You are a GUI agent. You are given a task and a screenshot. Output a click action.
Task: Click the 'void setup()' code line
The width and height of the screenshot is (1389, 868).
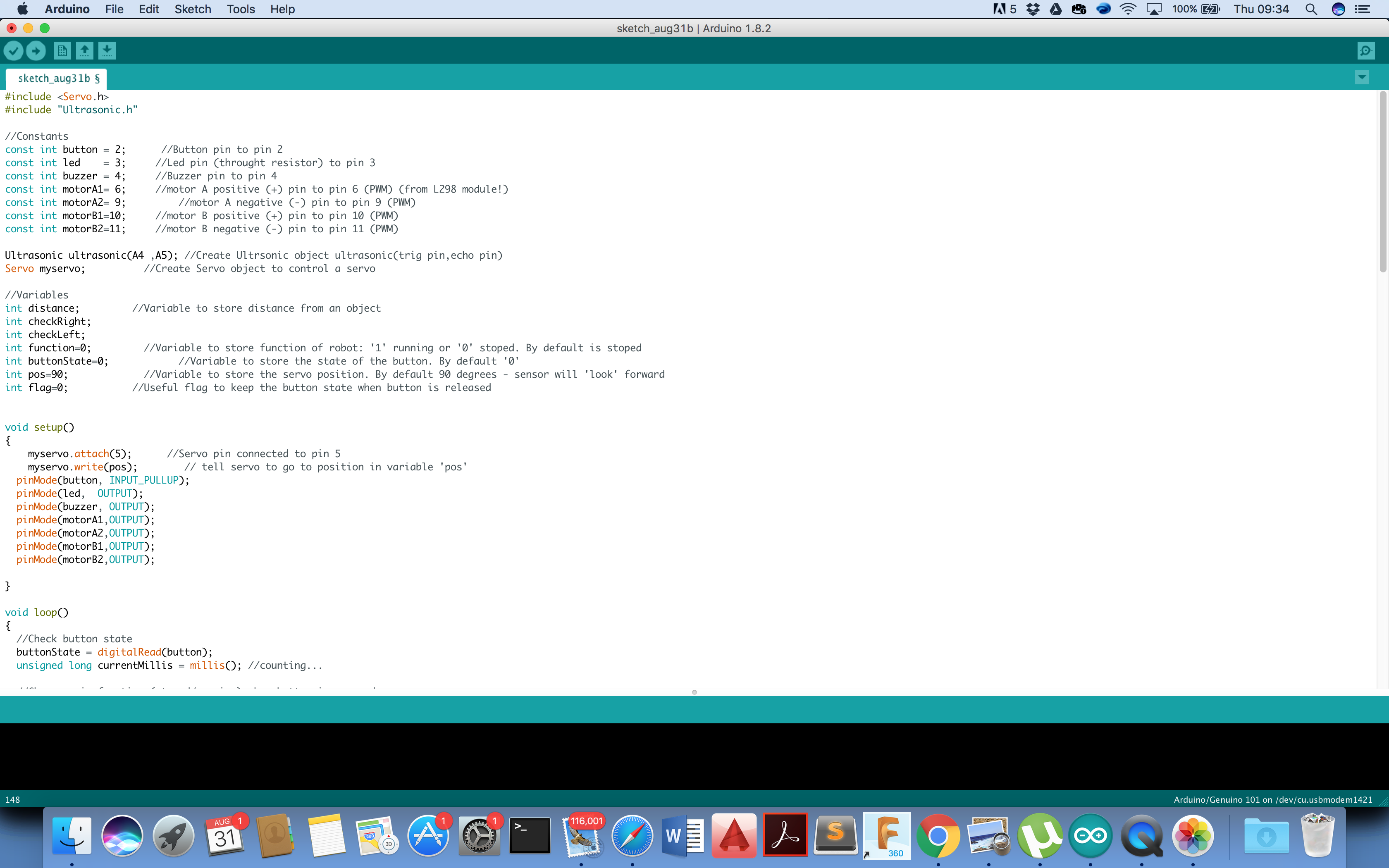point(40,427)
